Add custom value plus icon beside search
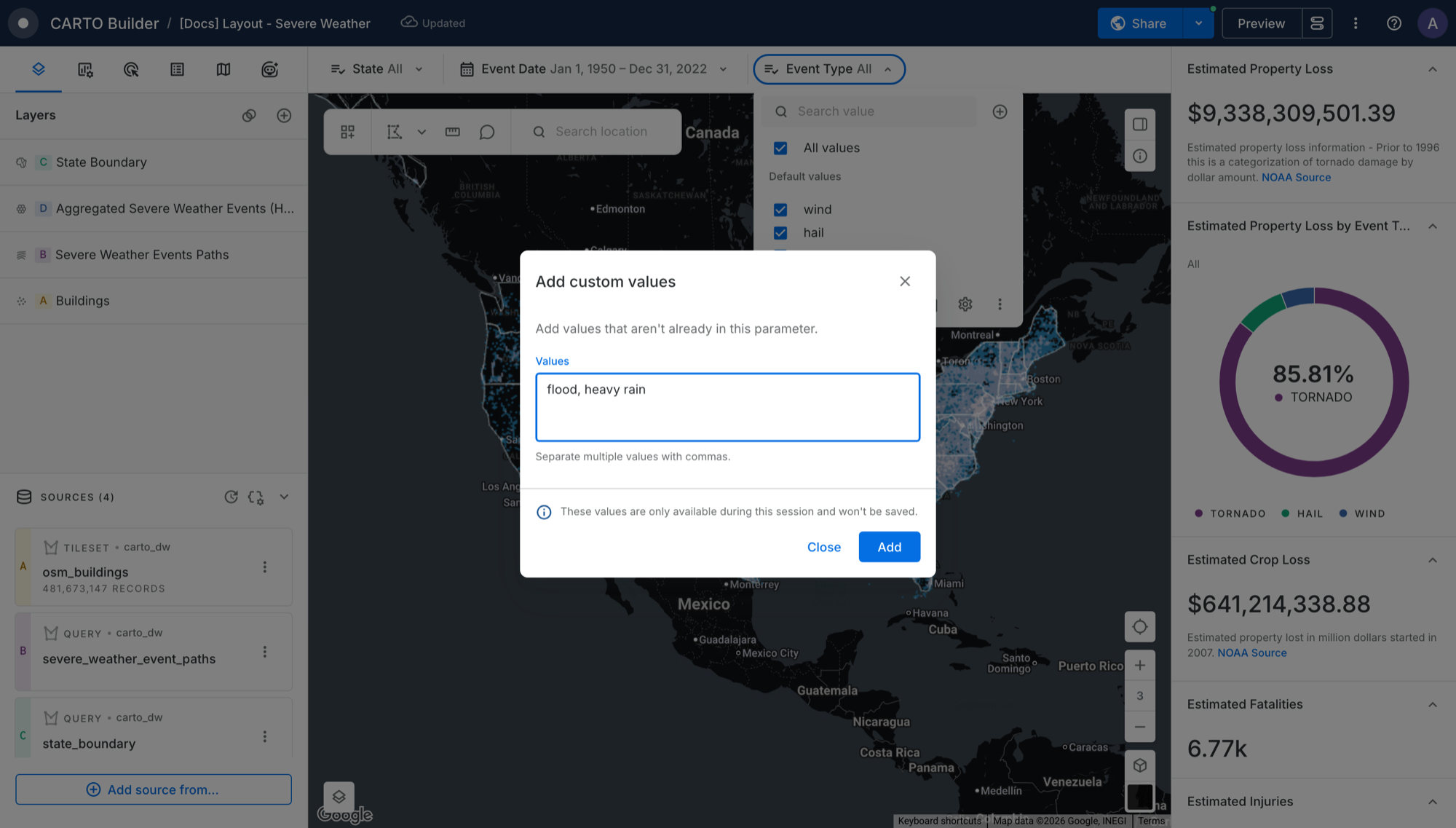Image resolution: width=1456 pixels, height=828 pixels. coord(1000,111)
